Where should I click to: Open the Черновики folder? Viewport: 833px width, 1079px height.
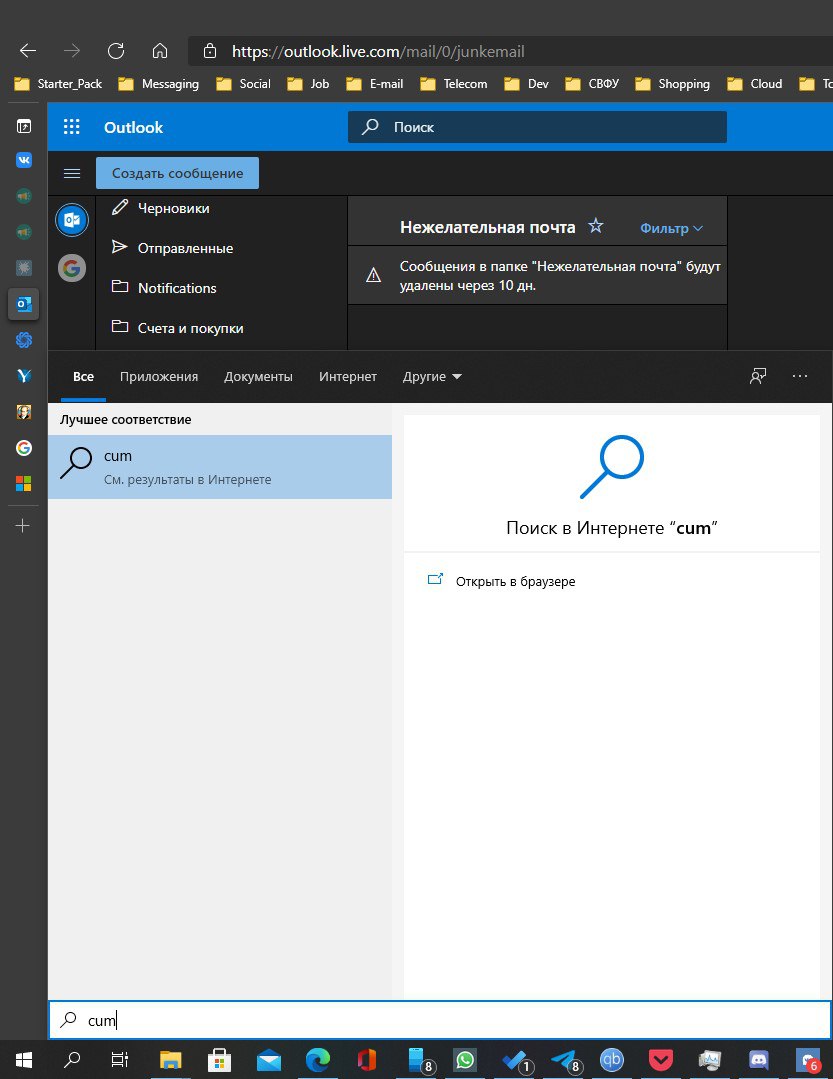coord(173,208)
